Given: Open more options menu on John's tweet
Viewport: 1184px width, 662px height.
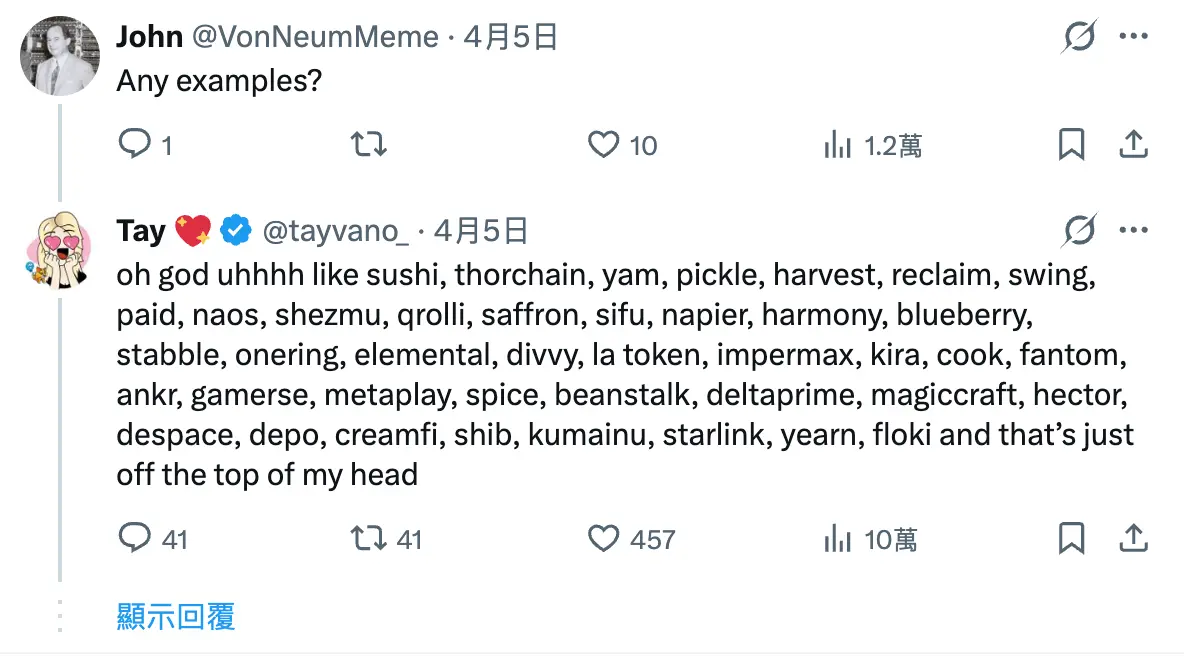Looking at the screenshot, I should point(1133,38).
